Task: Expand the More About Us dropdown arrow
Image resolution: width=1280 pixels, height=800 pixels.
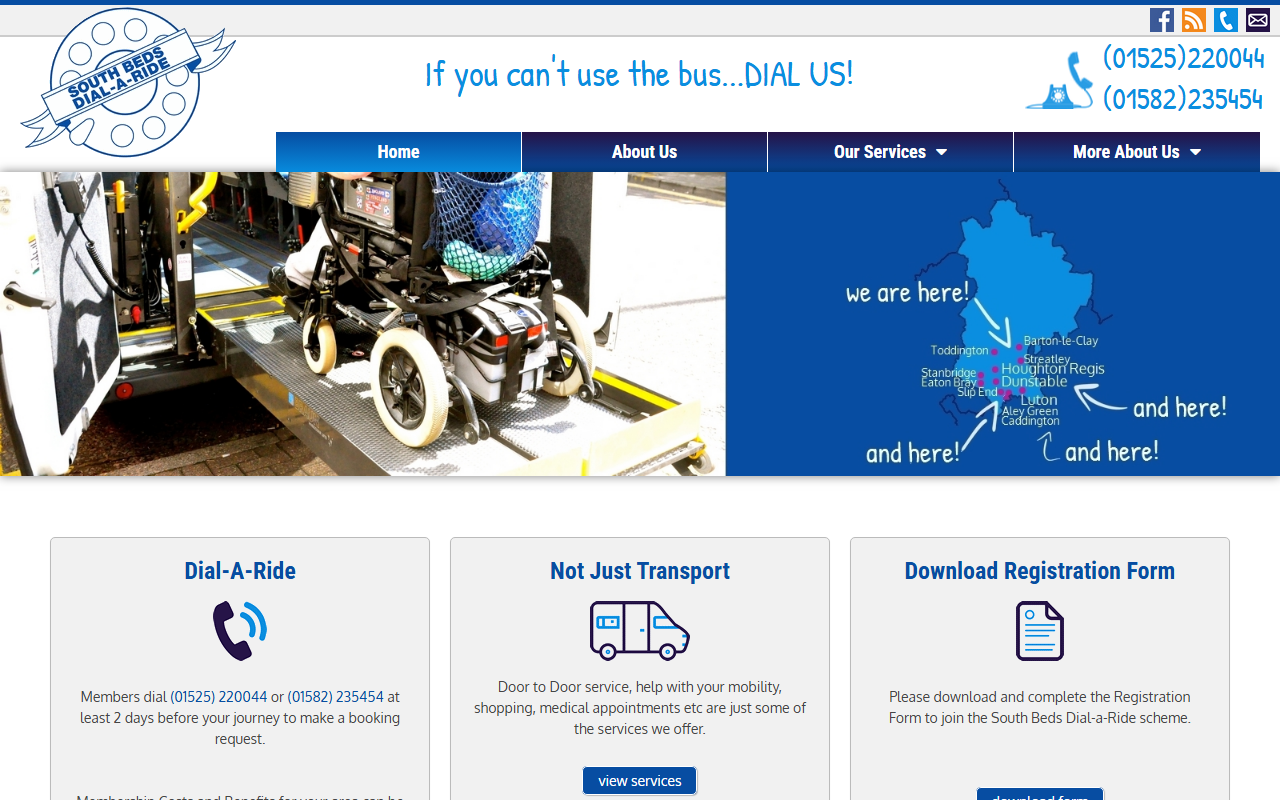Action: coord(1195,153)
